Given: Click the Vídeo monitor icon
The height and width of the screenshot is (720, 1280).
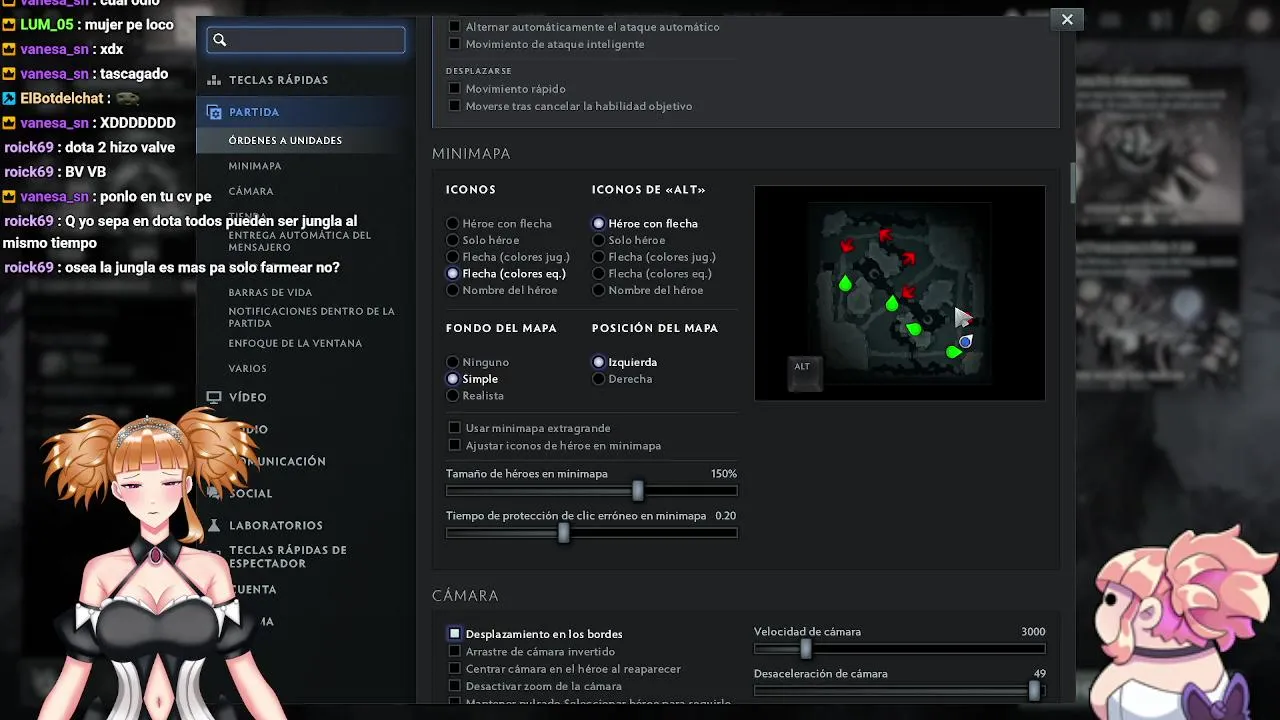Looking at the screenshot, I should point(214,397).
